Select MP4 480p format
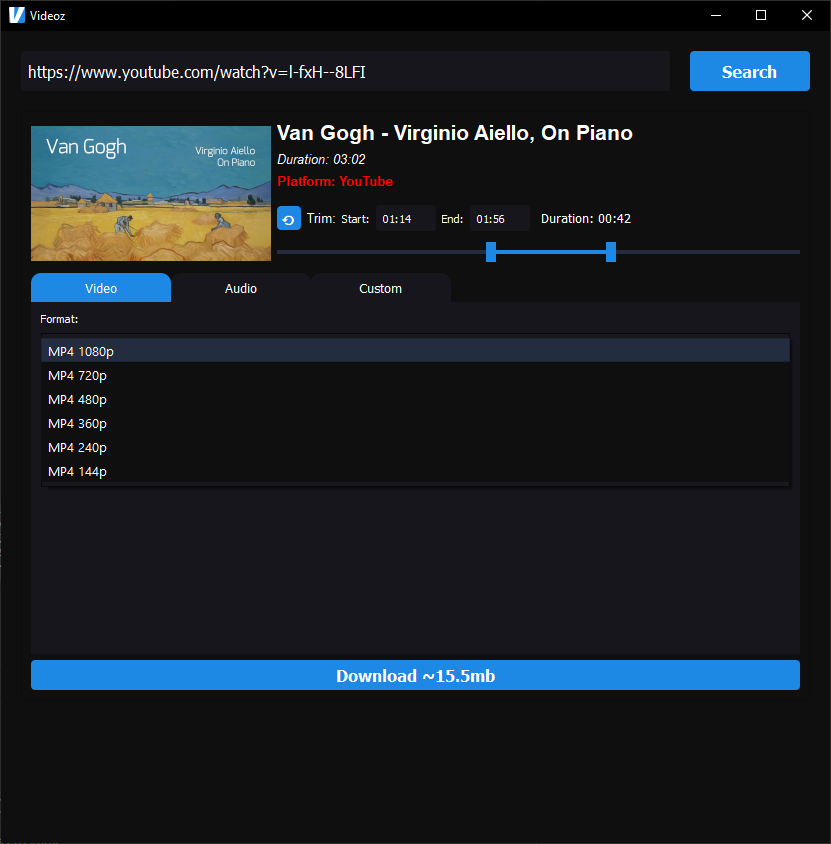The height and width of the screenshot is (844, 831). tap(416, 399)
